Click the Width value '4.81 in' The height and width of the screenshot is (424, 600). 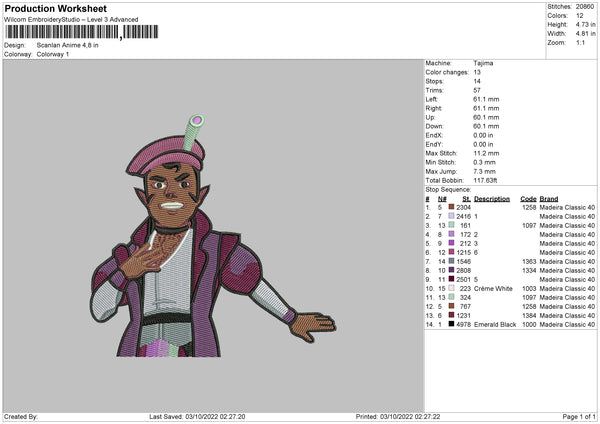tap(585, 34)
